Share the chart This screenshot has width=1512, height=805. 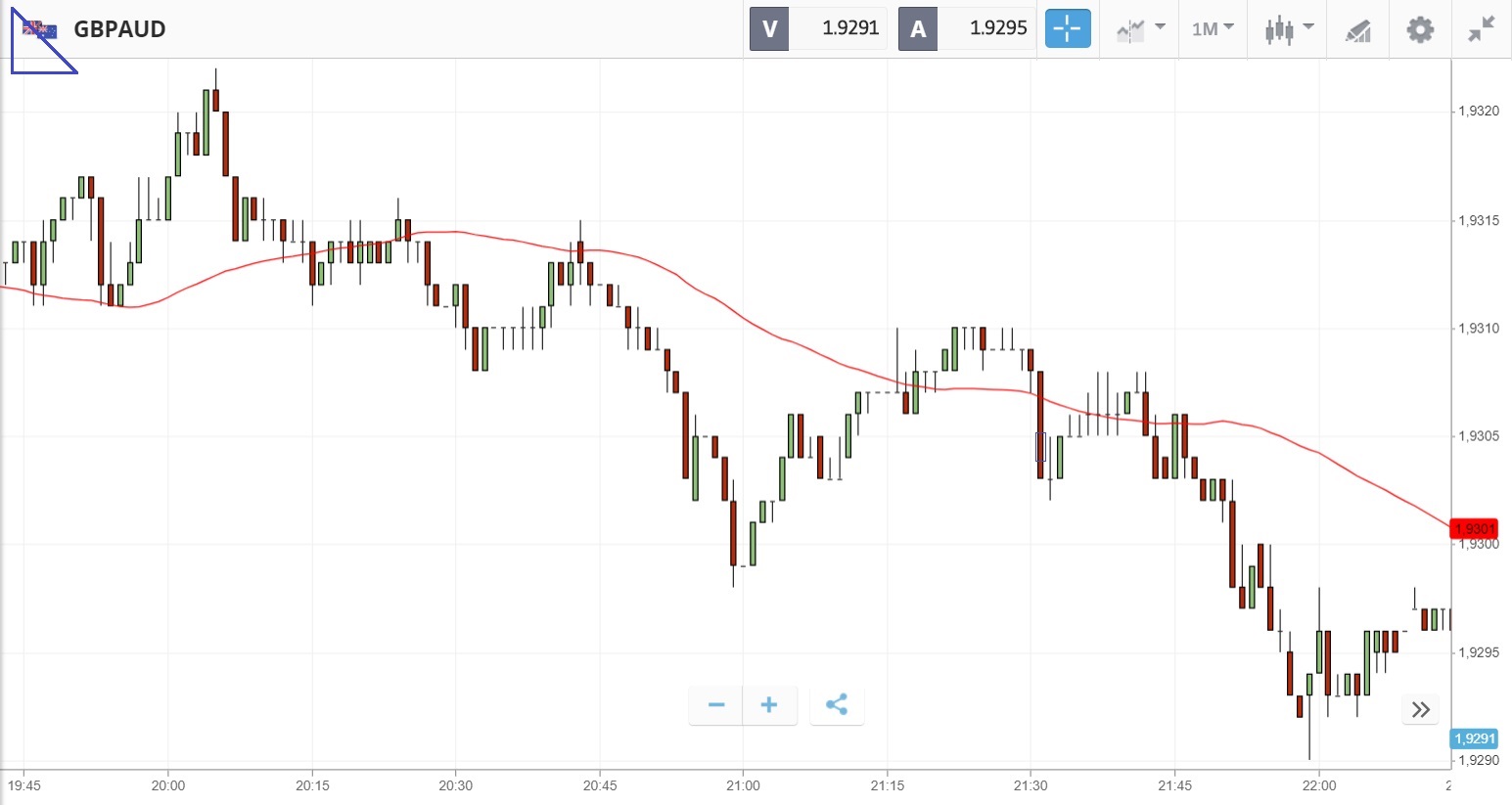point(837,705)
